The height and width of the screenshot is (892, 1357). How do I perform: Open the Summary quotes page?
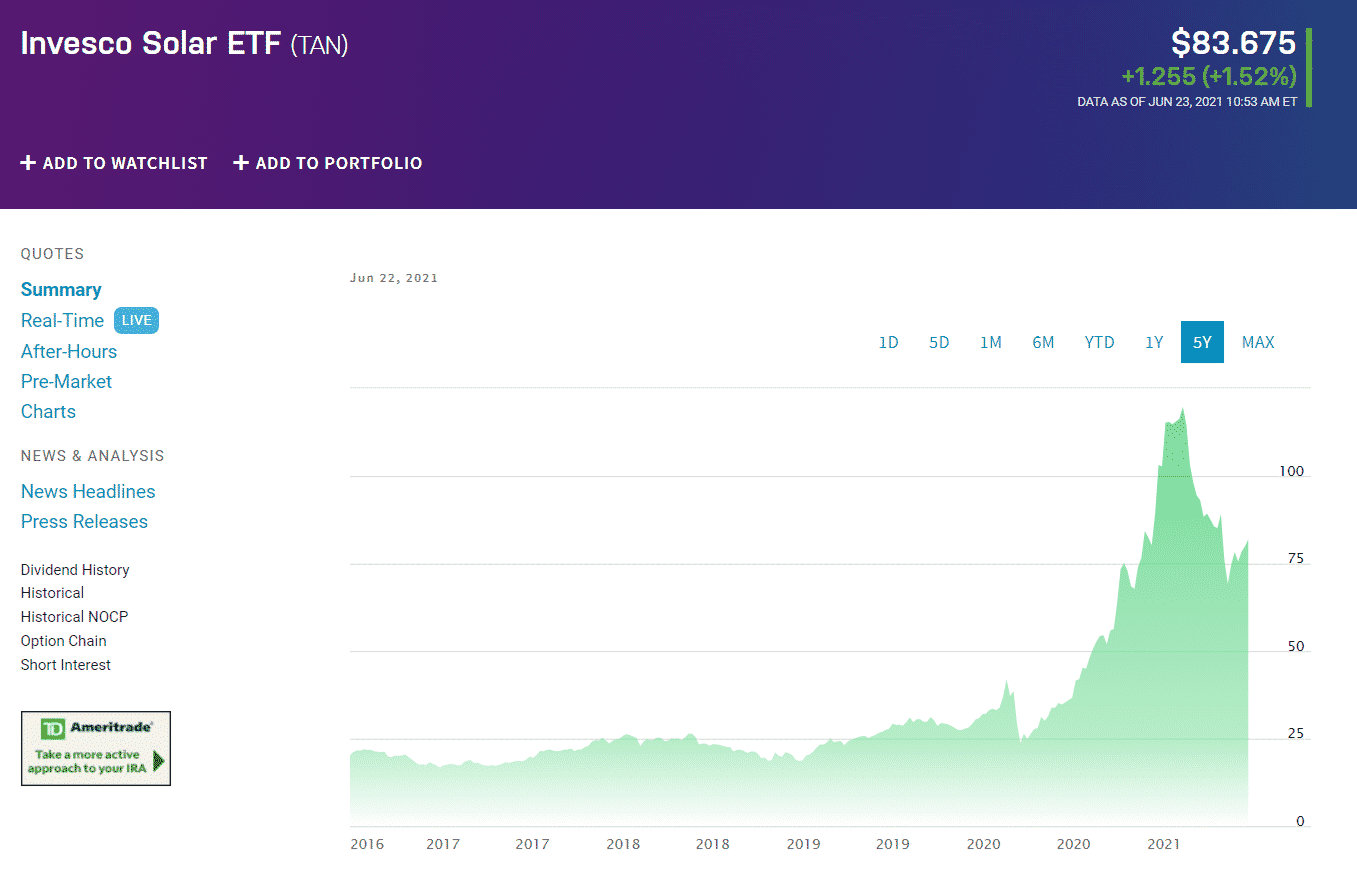(61, 290)
